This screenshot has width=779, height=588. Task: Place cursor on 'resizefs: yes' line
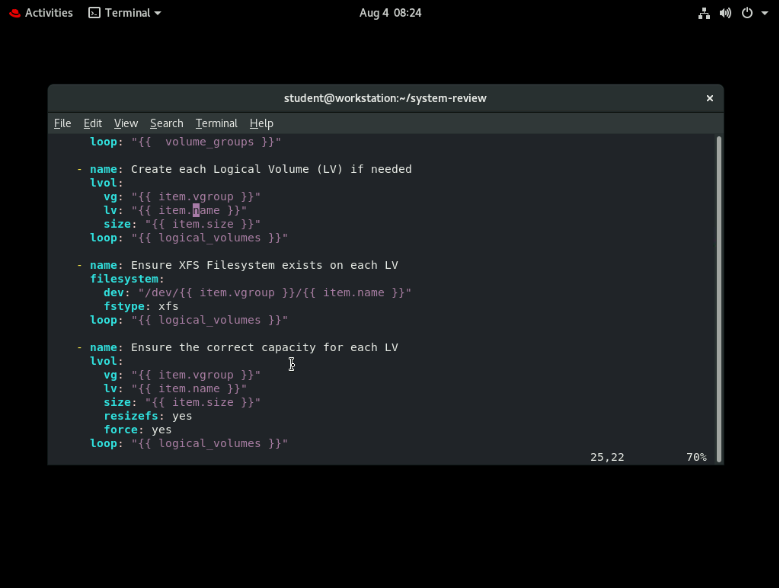[x=147, y=416]
